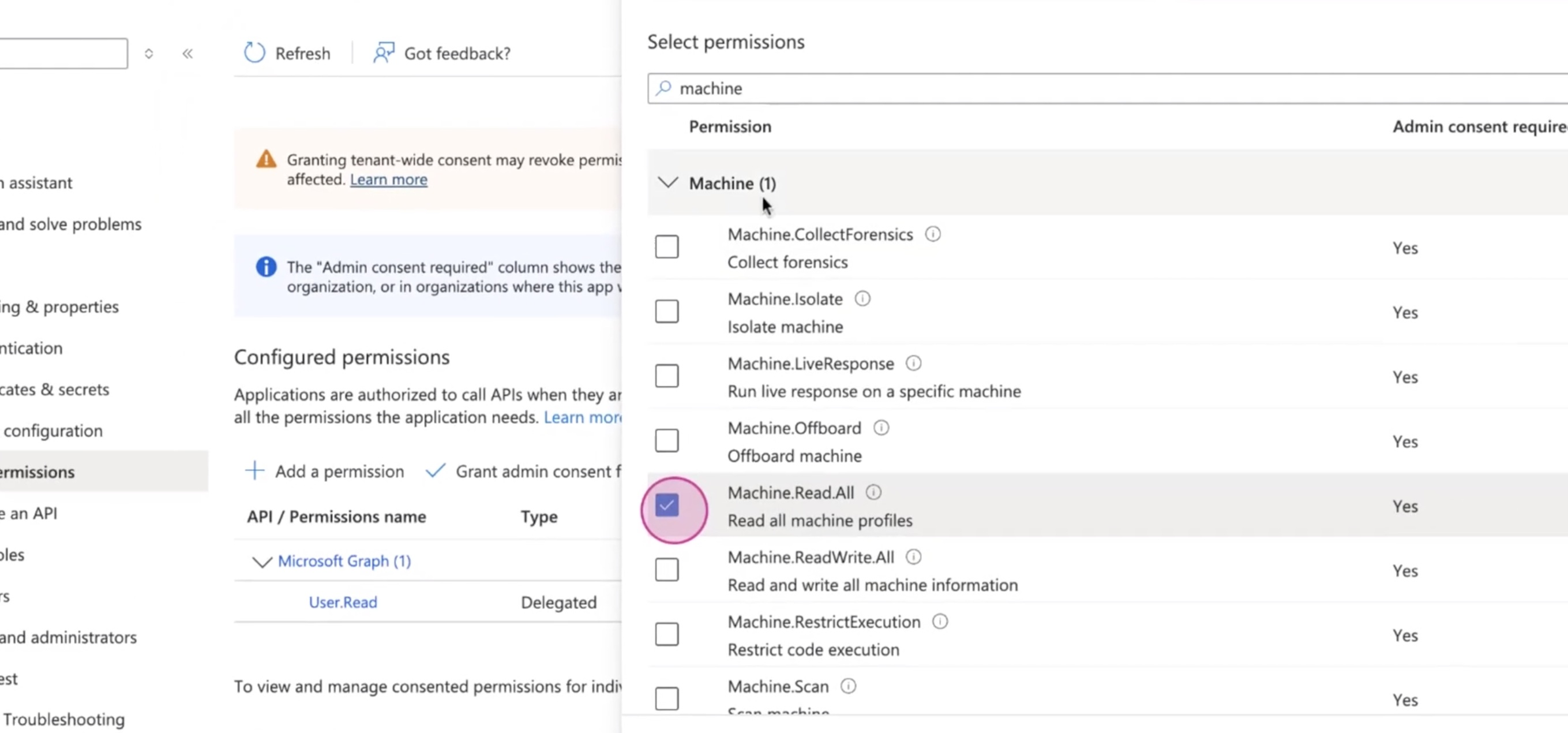Uncheck the Machine.Read.All permission checkbox
Image resolution: width=1568 pixels, height=733 pixels.
point(666,505)
